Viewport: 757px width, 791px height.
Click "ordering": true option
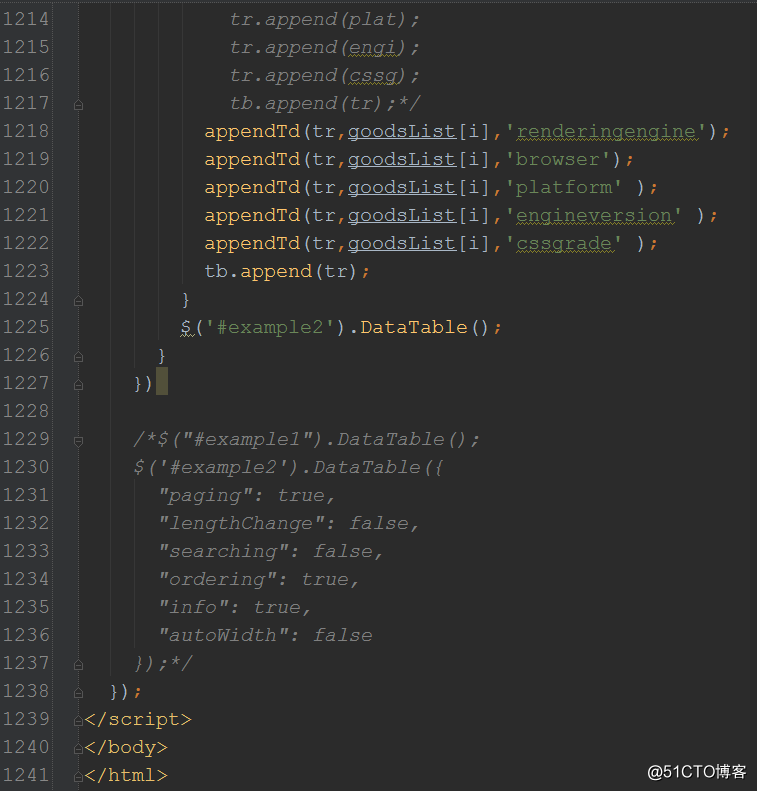point(259,580)
